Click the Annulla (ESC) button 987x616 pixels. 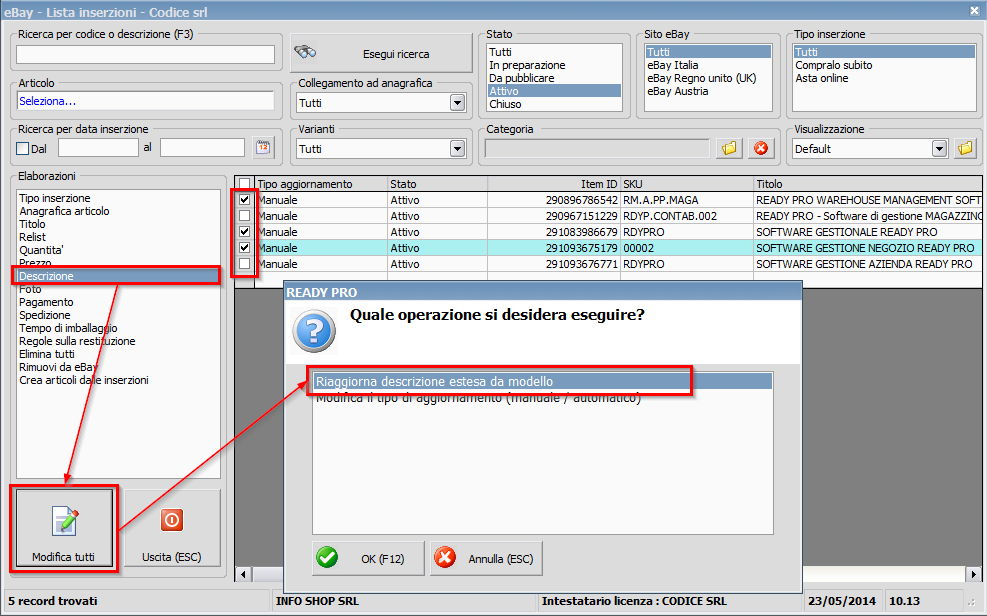pos(486,558)
